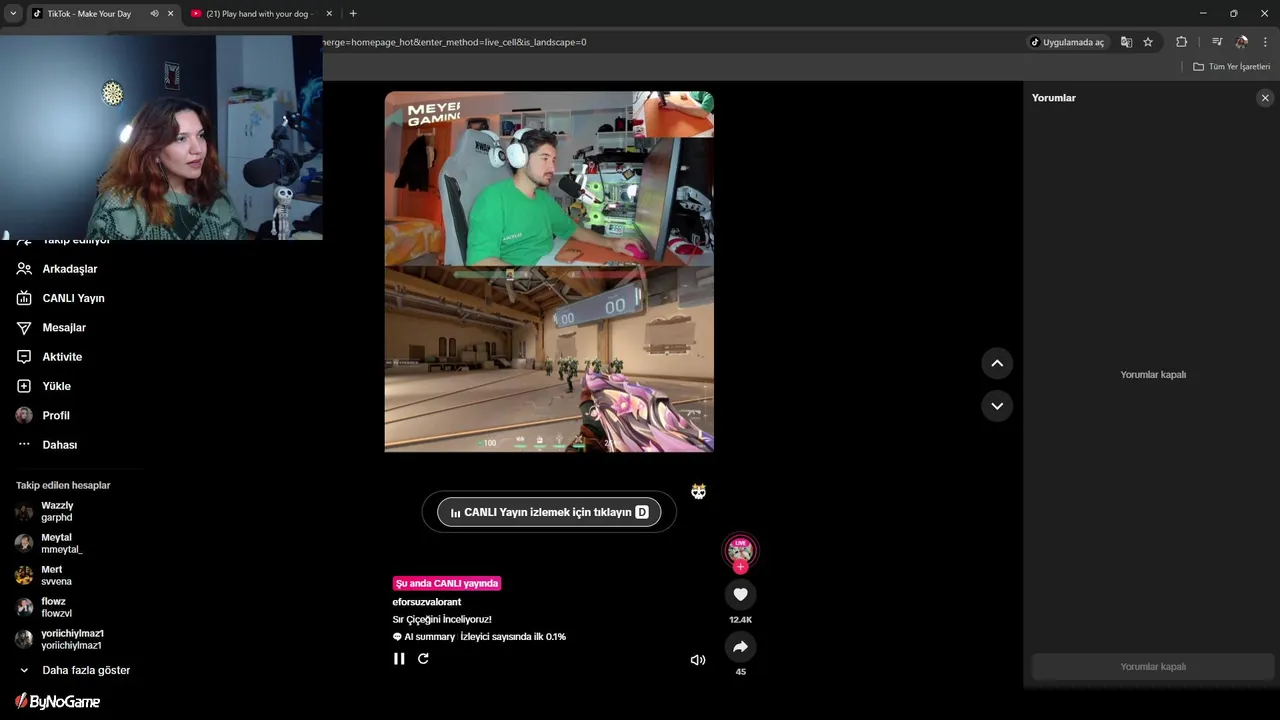Click the Takip edilen hesaplar heading
The width and height of the screenshot is (1280, 720).
point(63,485)
